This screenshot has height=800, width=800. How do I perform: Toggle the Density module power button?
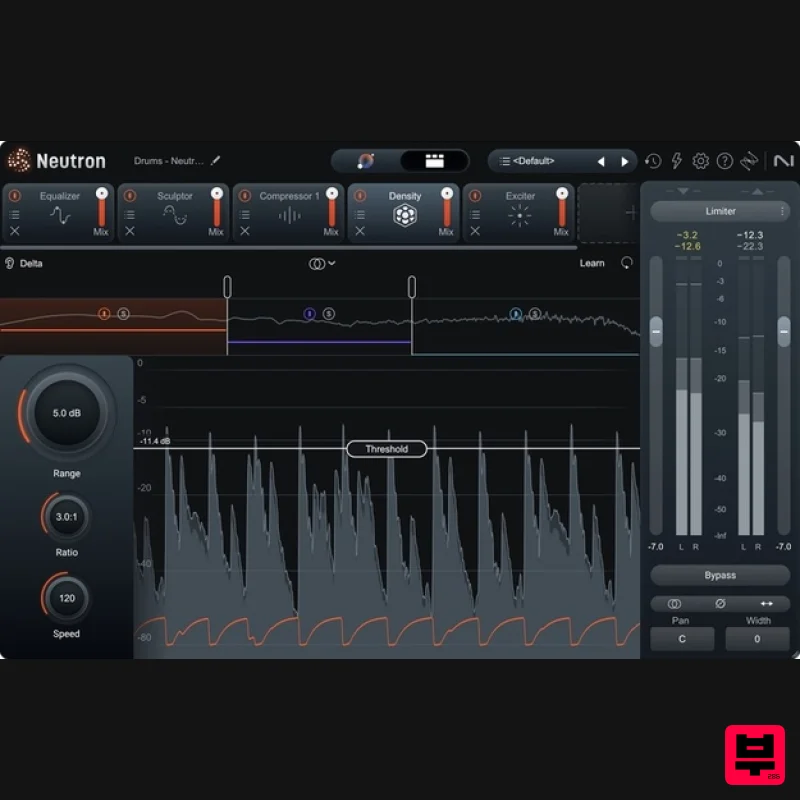[x=360, y=195]
